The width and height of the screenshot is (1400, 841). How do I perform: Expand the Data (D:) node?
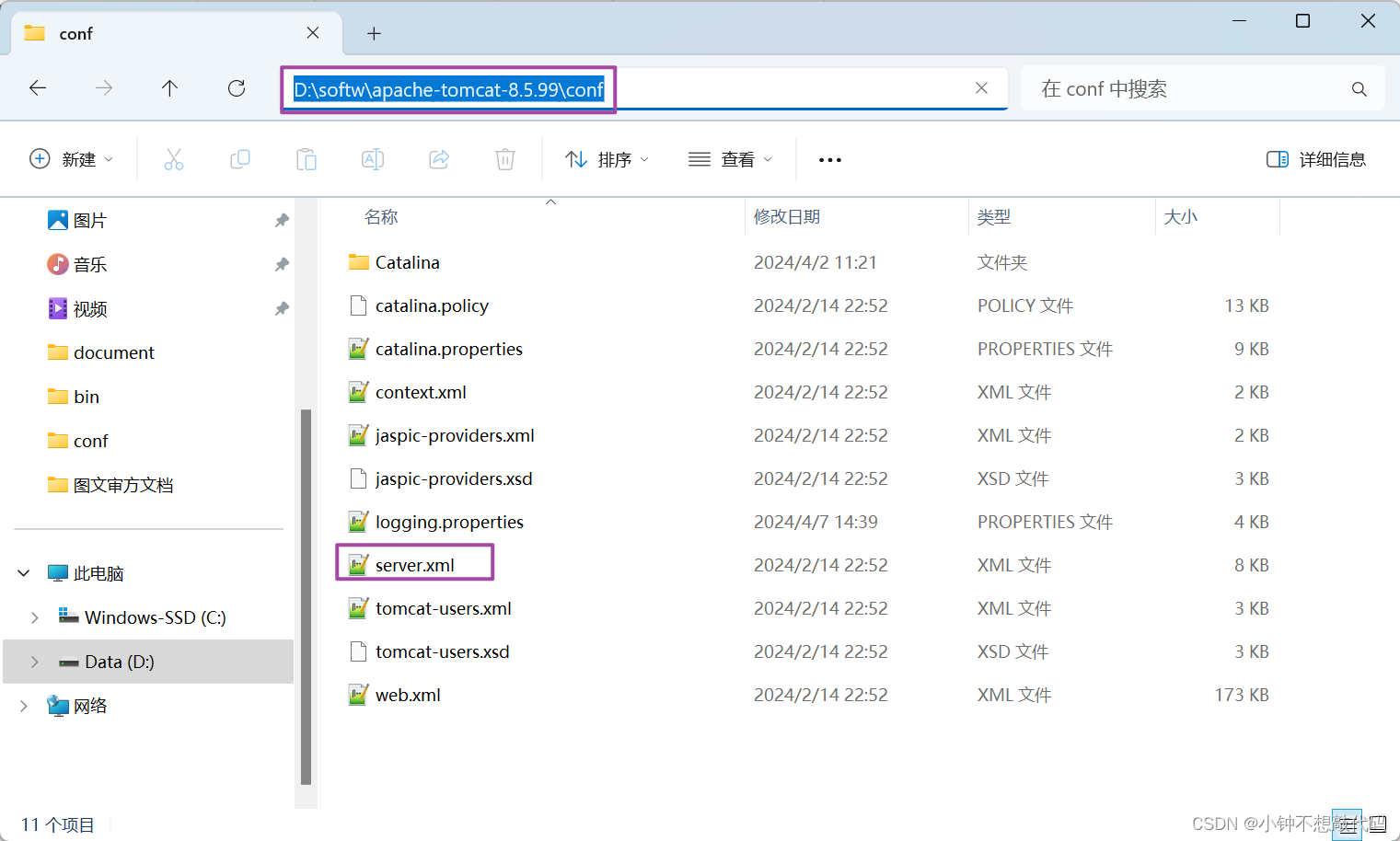click(x=35, y=662)
